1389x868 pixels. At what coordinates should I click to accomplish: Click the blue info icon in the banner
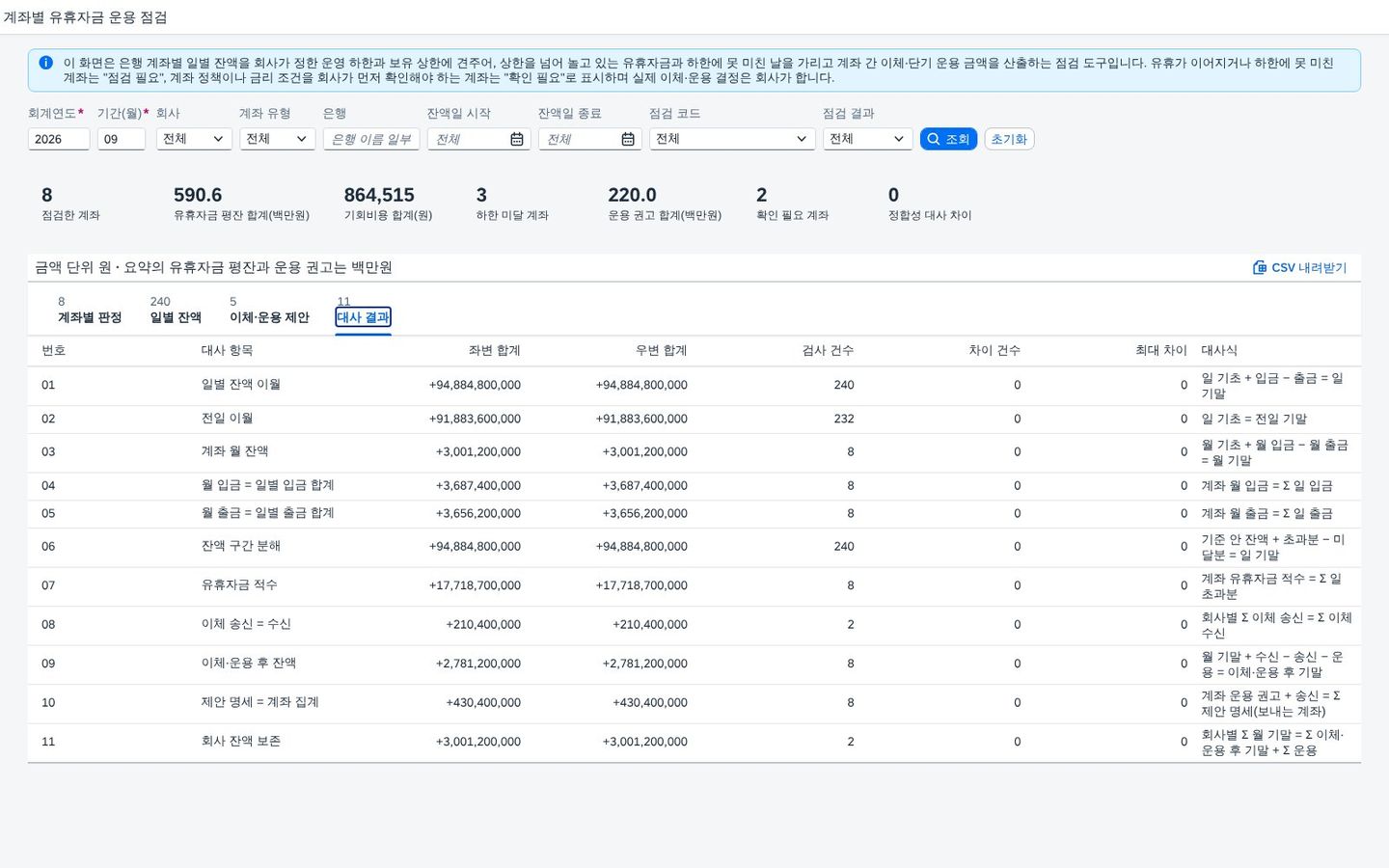pos(45,63)
